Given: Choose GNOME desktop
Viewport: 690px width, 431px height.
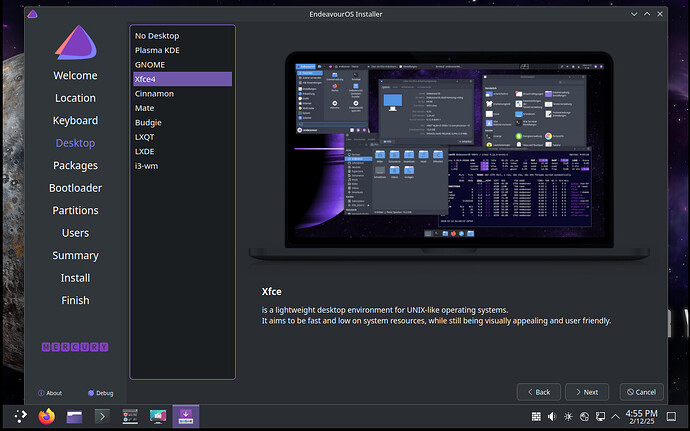Looking at the screenshot, I should pyautogui.click(x=182, y=65).
